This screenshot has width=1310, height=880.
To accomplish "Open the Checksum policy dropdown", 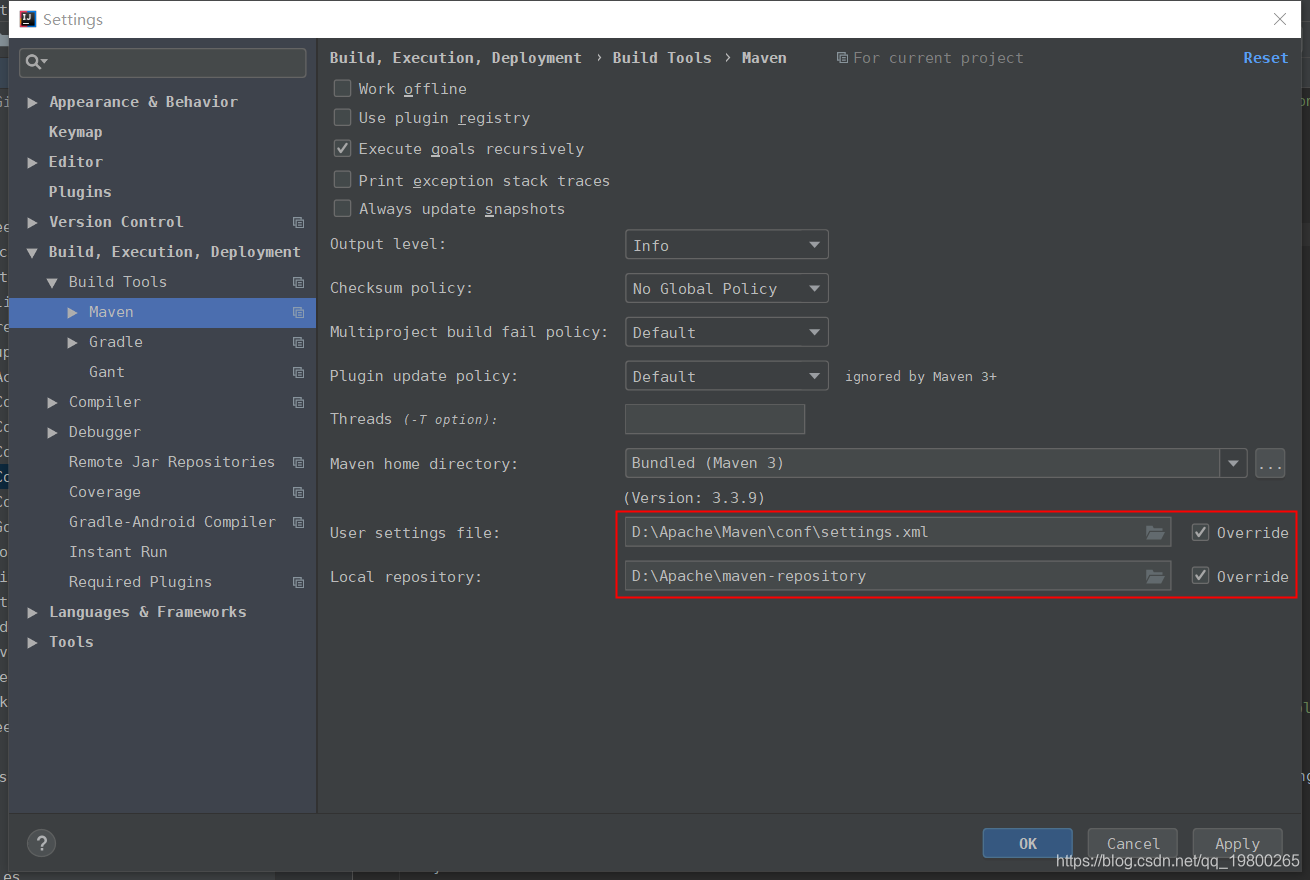I will [x=727, y=288].
